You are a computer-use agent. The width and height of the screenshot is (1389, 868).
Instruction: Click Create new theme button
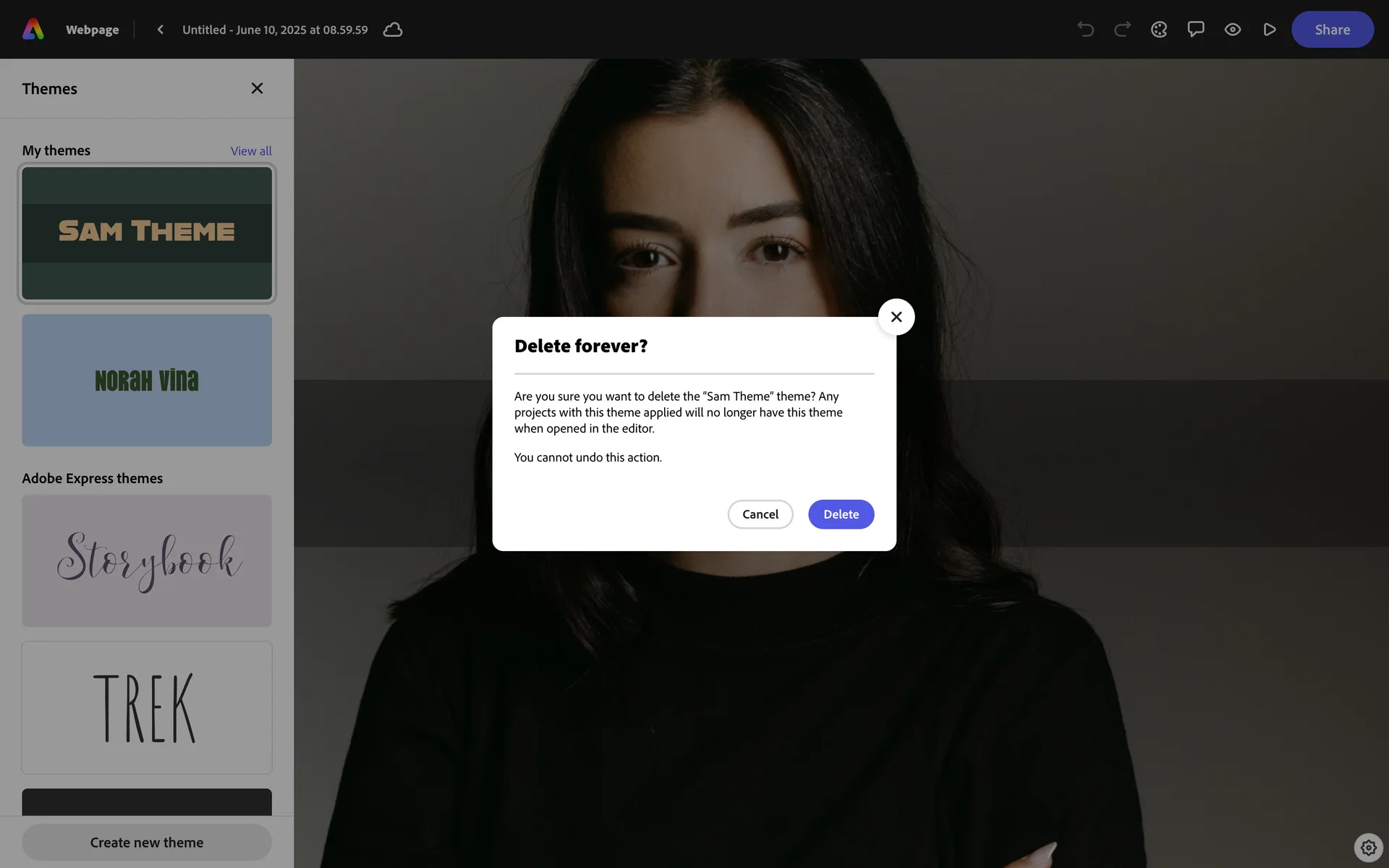click(x=147, y=842)
